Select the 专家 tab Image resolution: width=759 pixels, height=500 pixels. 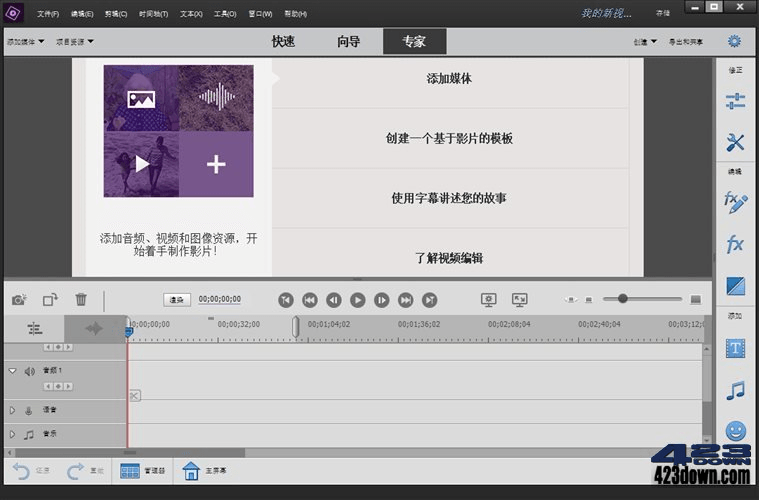point(414,41)
